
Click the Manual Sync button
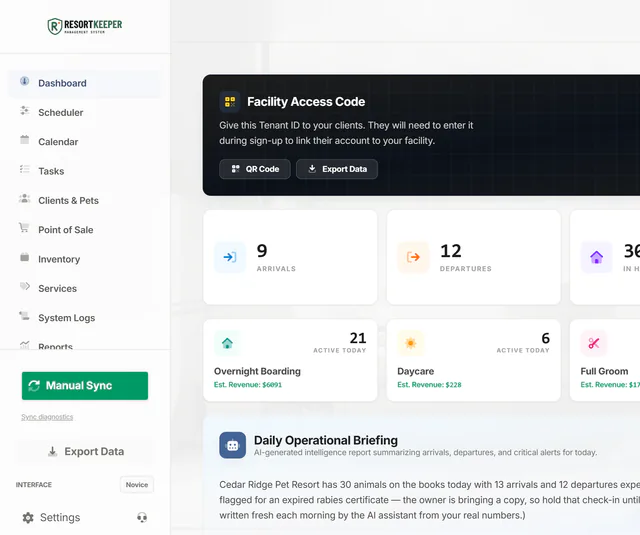[85, 386]
